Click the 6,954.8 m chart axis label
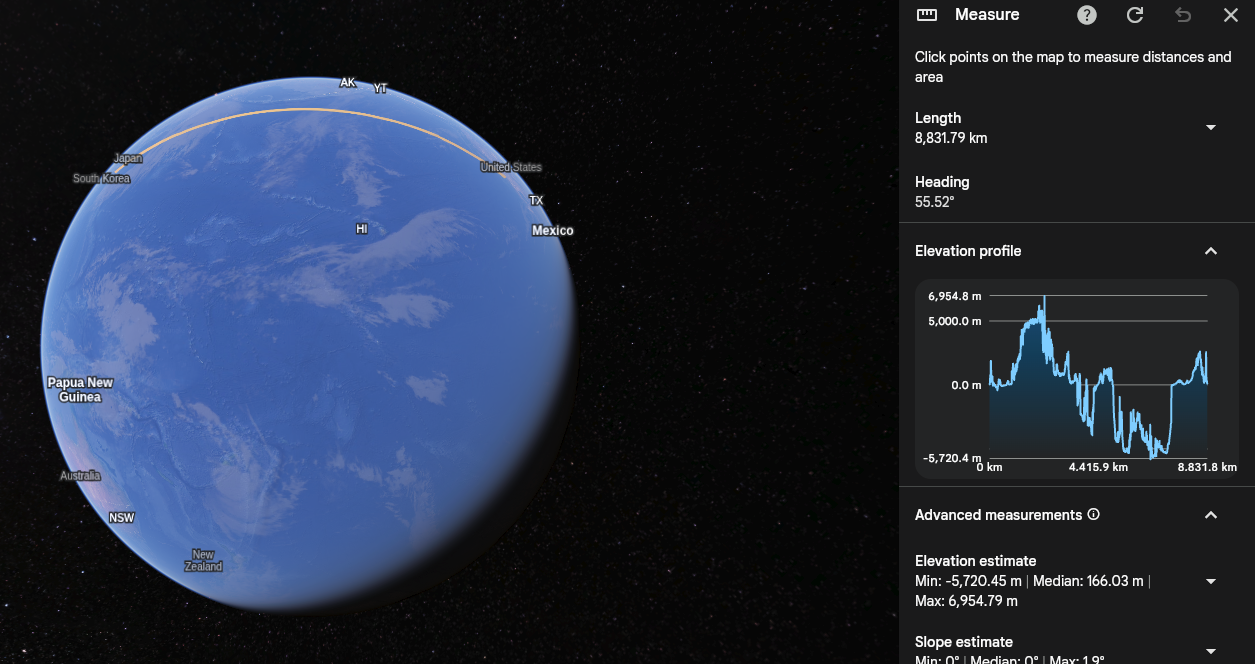 [x=954, y=296]
